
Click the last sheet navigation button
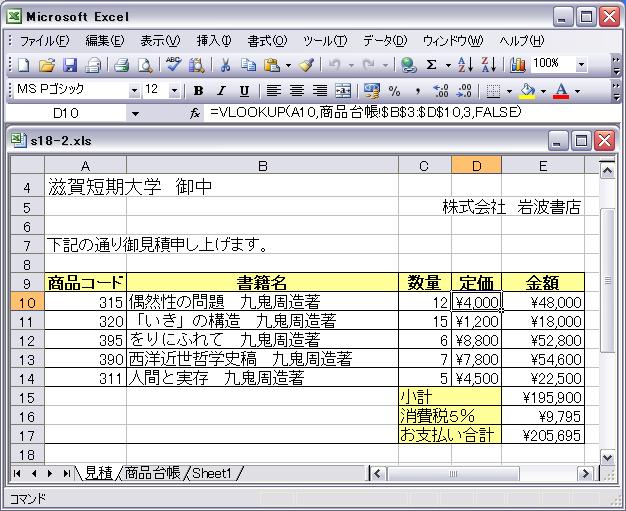[66, 474]
